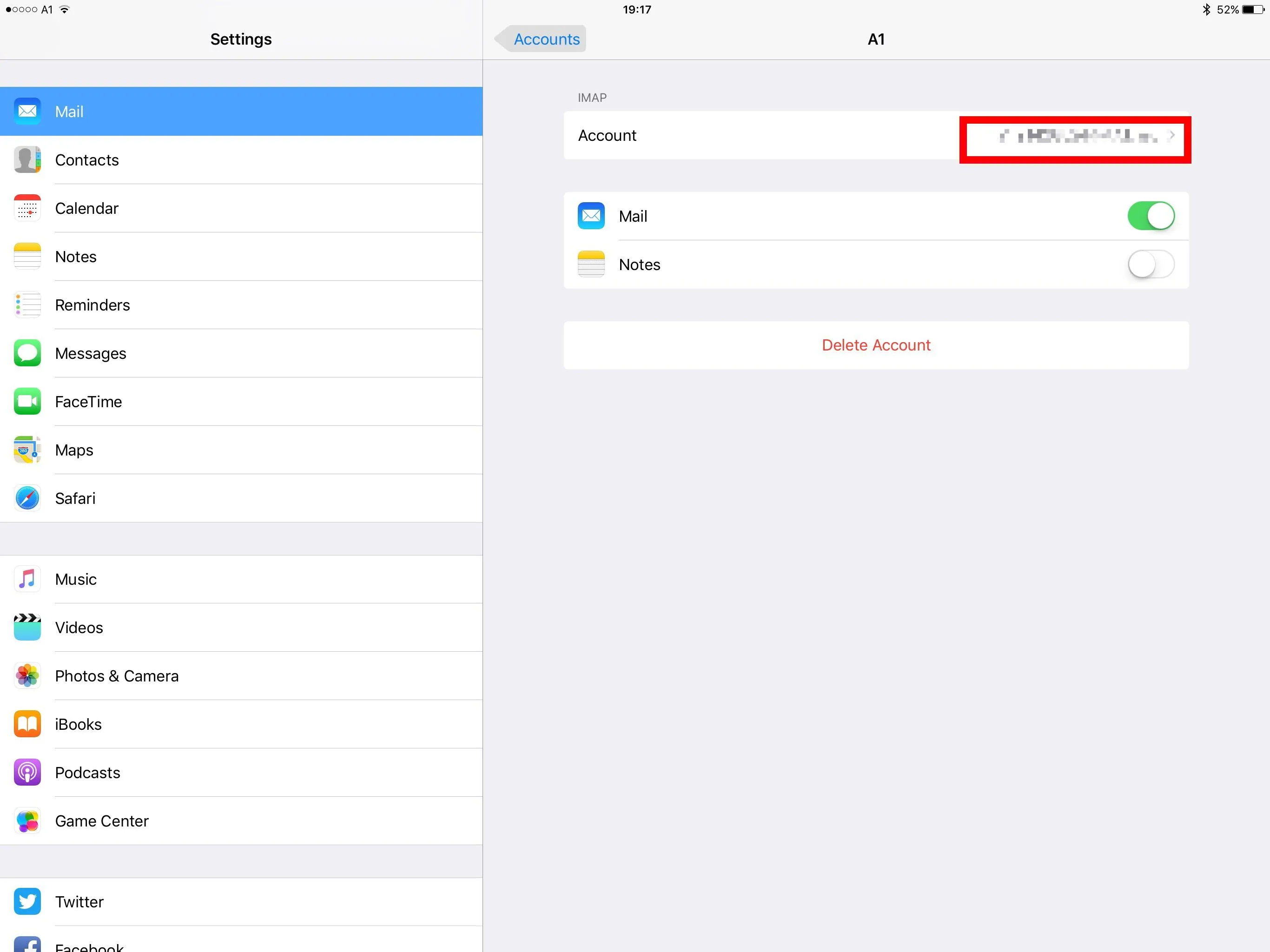Screen dimensions: 1270x952
Task: Open FaceTime via its camera icon
Action: click(x=27, y=401)
